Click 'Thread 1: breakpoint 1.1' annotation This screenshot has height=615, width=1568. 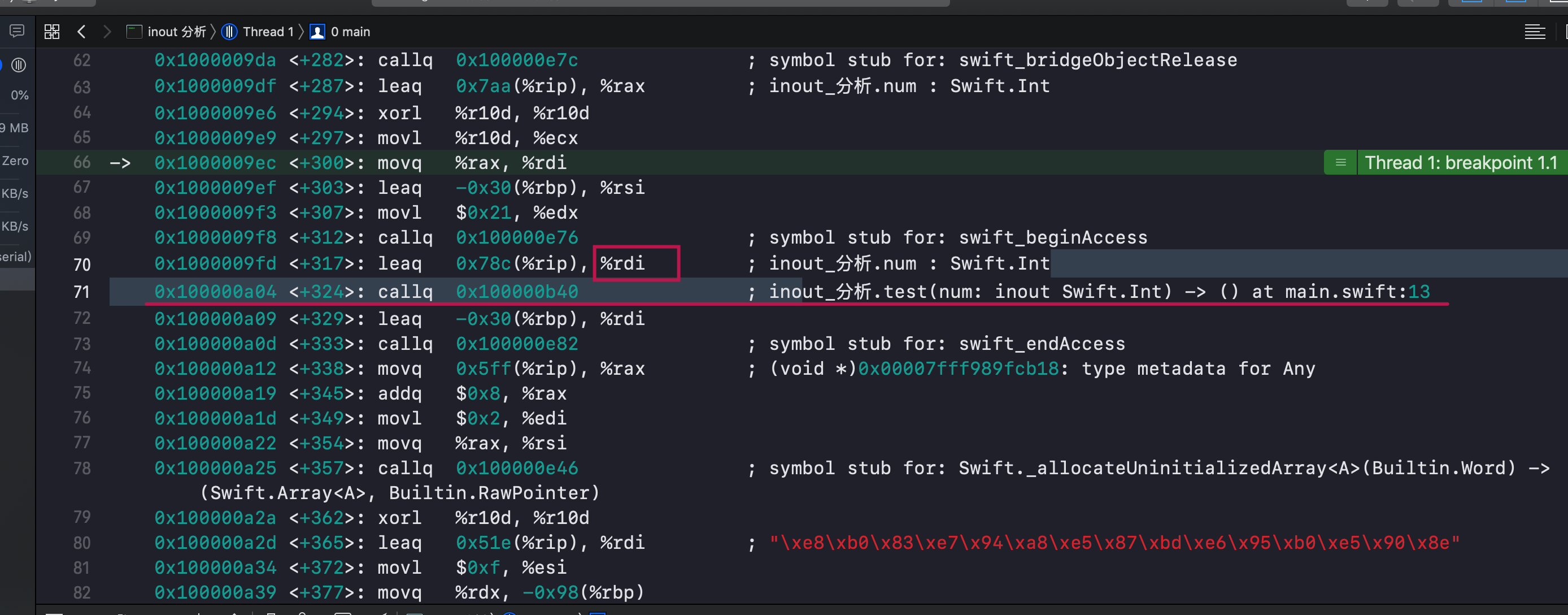pyautogui.click(x=1461, y=163)
